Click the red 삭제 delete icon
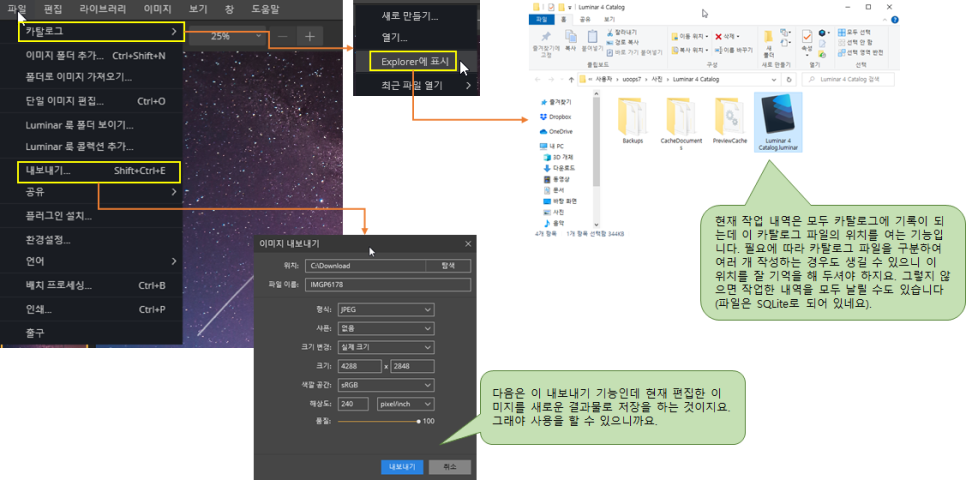The image size is (966, 480). click(x=718, y=36)
